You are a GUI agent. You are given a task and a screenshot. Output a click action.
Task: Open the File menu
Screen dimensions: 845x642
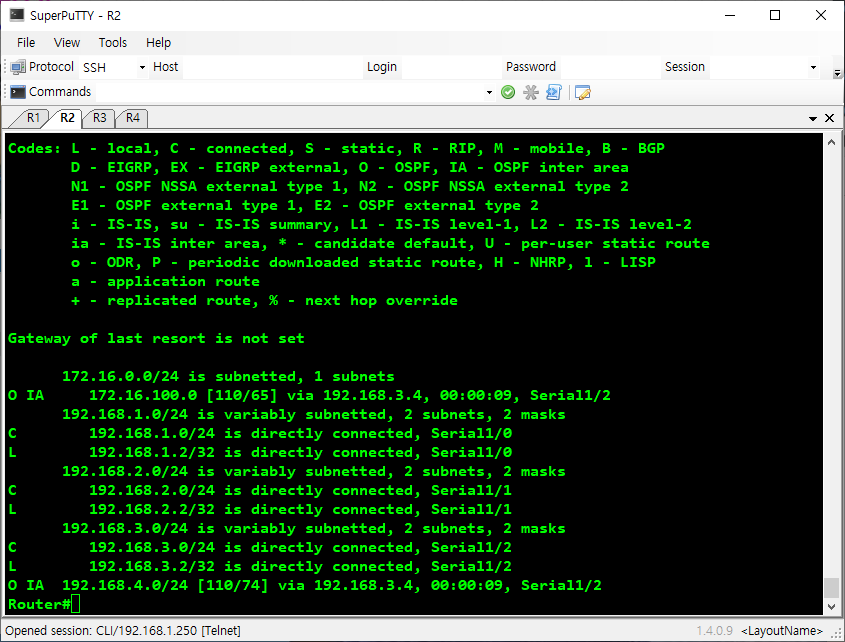pyautogui.click(x=26, y=43)
